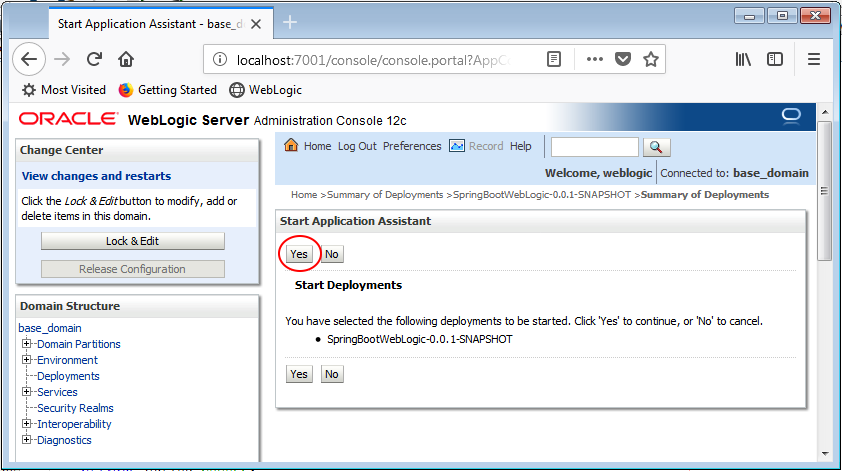Click bottom No button below deployment list
This screenshot has height=471, width=842.
click(332, 374)
